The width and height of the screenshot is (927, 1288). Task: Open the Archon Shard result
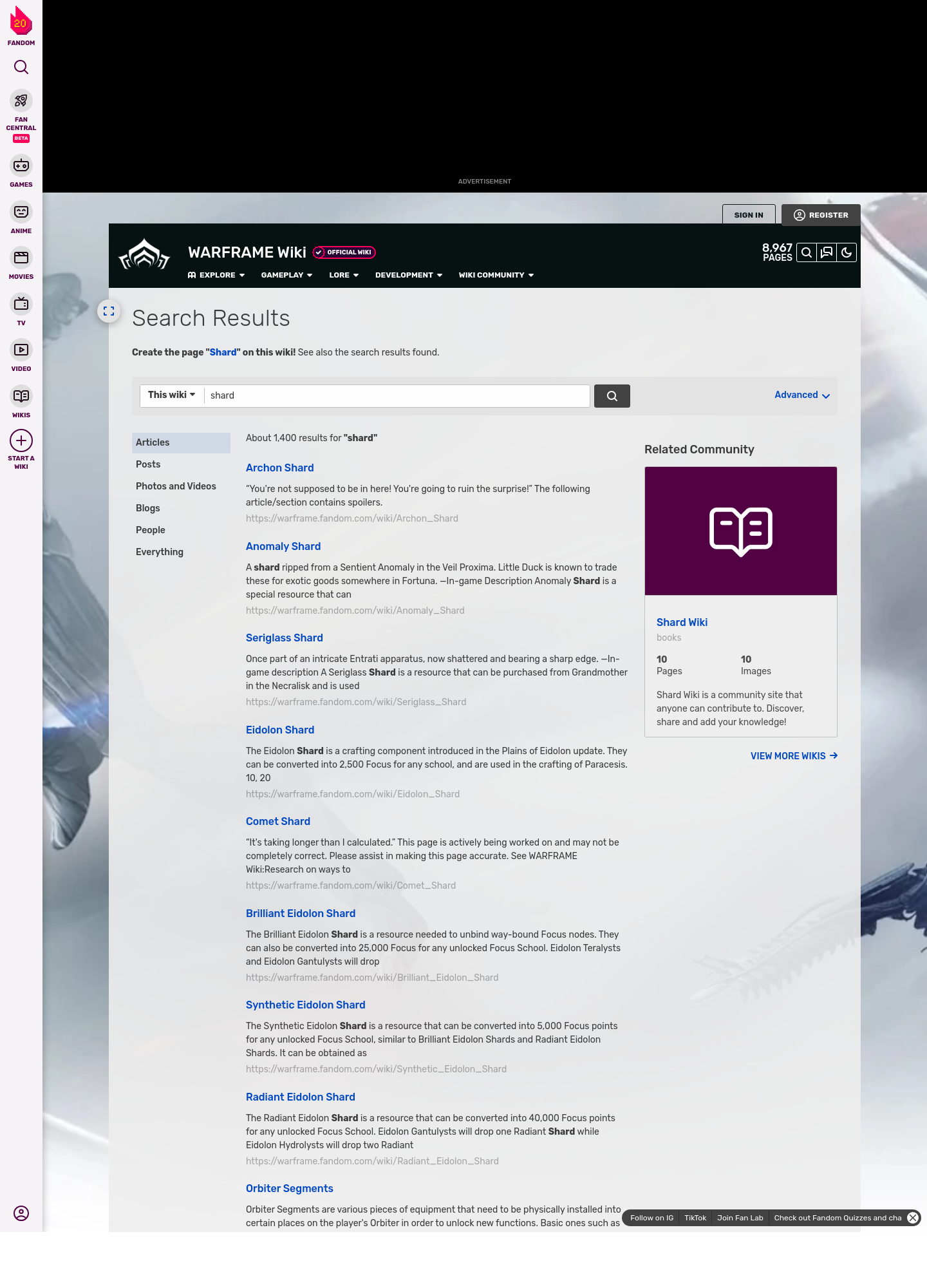(x=279, y=468)
